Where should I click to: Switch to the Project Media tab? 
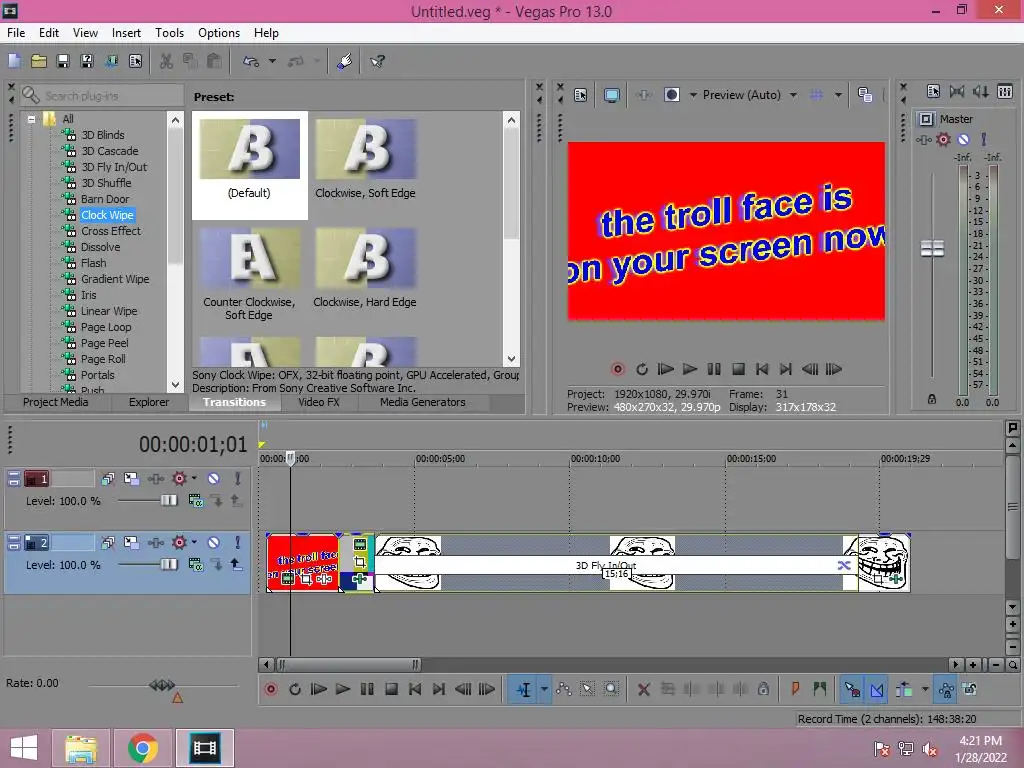(x=56, y=402)
